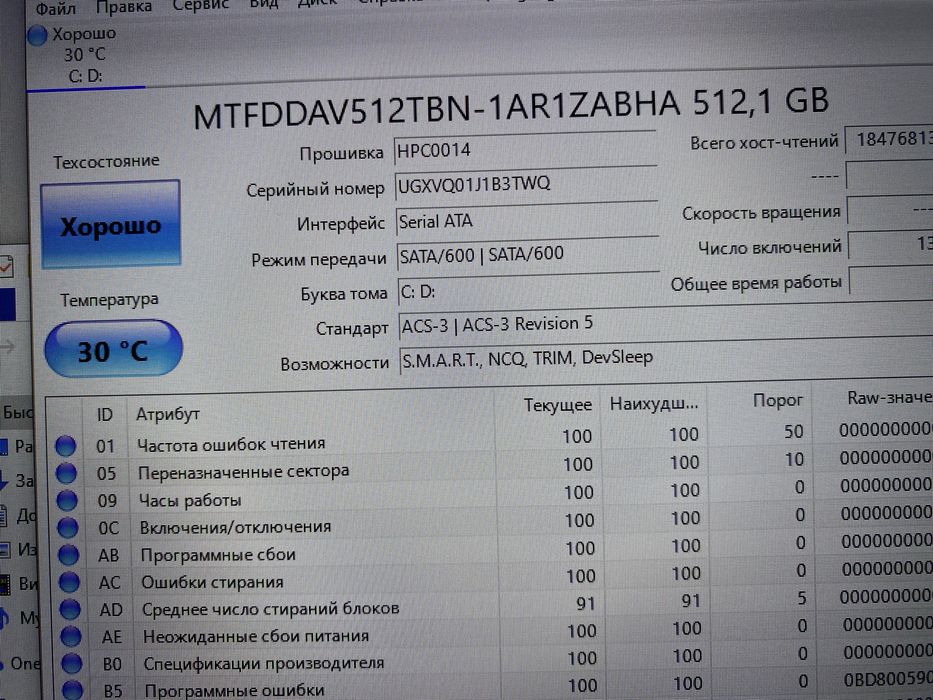Click the Raw-значения column header

coord(890,398)
